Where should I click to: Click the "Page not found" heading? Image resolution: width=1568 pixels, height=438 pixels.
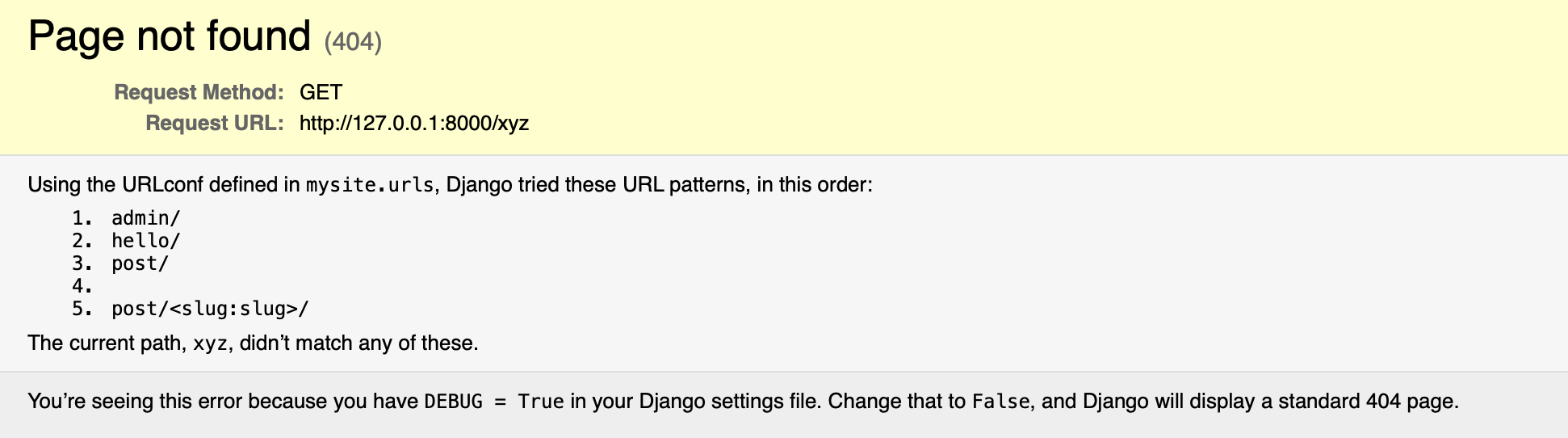(x=169, y=36)
